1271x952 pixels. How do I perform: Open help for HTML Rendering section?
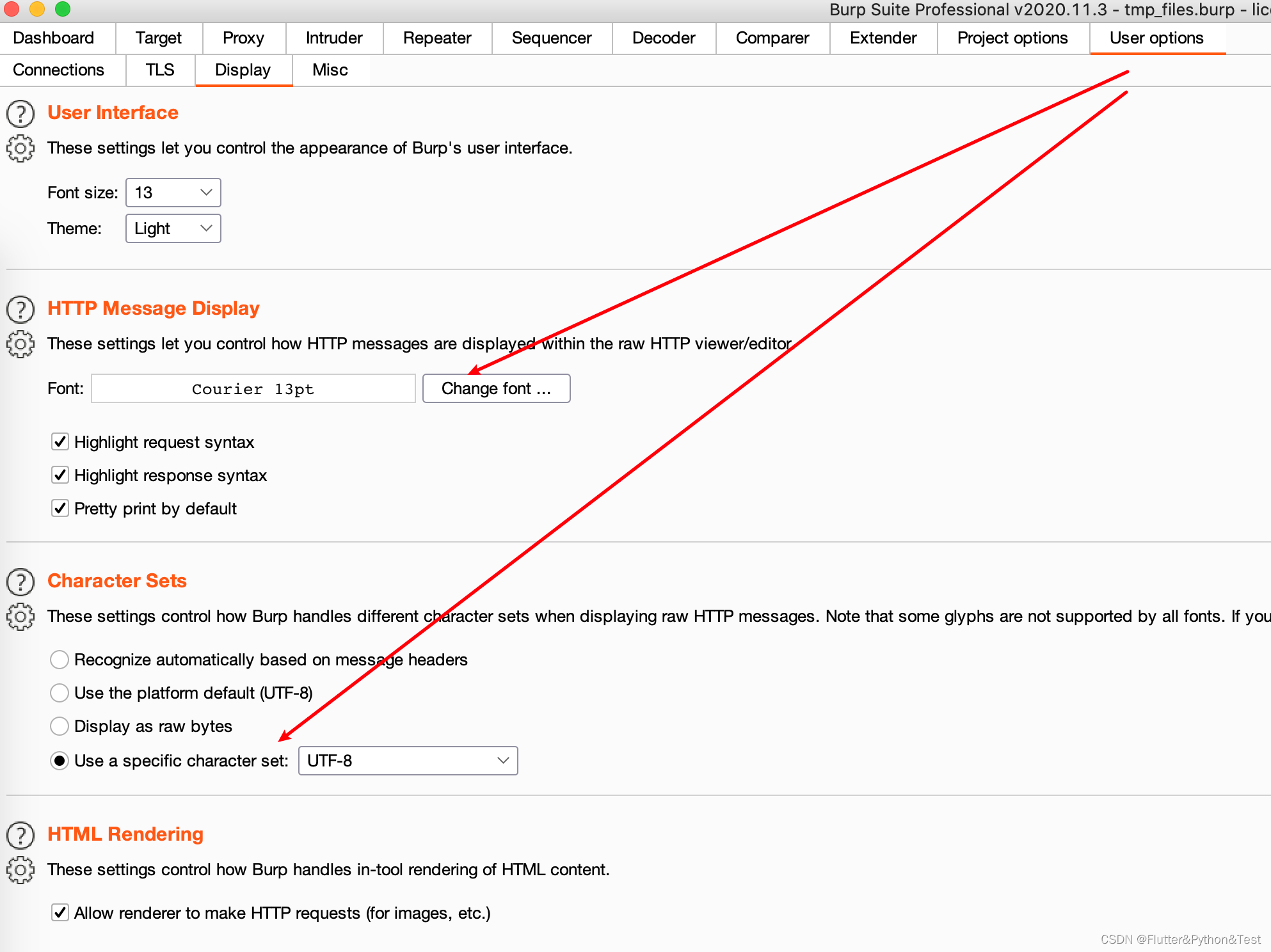pyautogui.click(x=20, y=835)
